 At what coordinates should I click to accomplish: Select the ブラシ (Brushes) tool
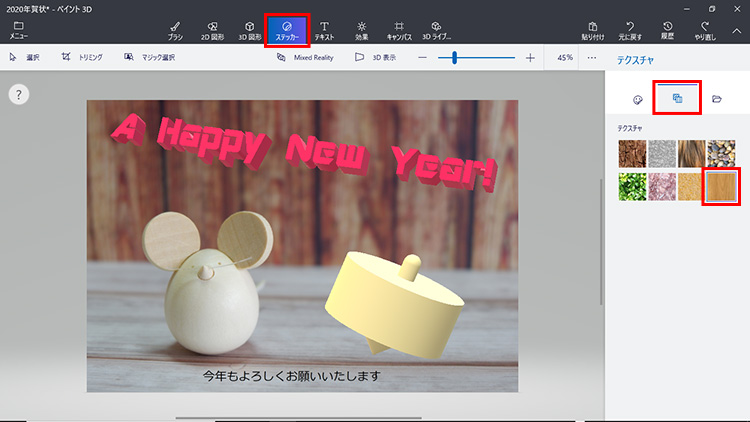coord(175,28)
